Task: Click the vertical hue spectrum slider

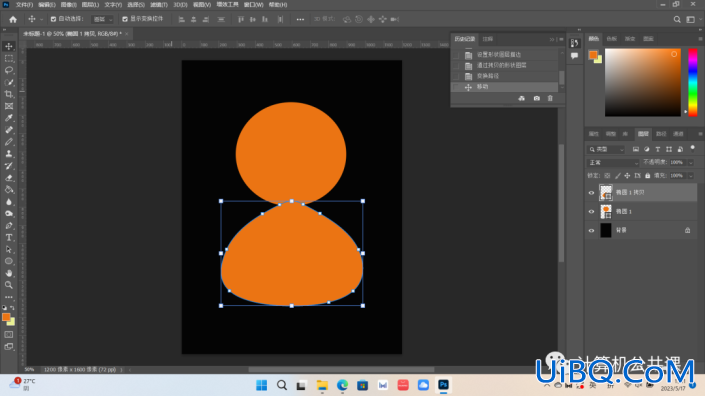Action: (693, 83)
